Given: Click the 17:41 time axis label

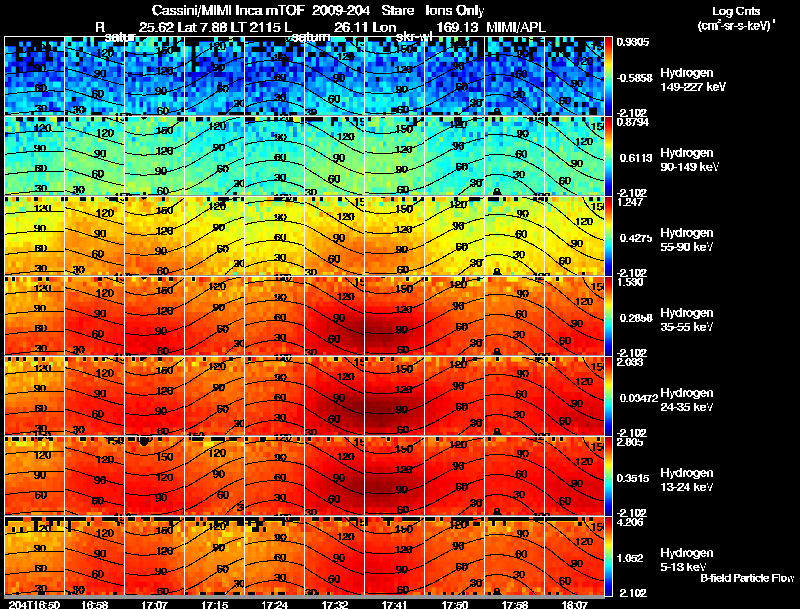Looking at the screenshot, I should click(x=394, y=604).
